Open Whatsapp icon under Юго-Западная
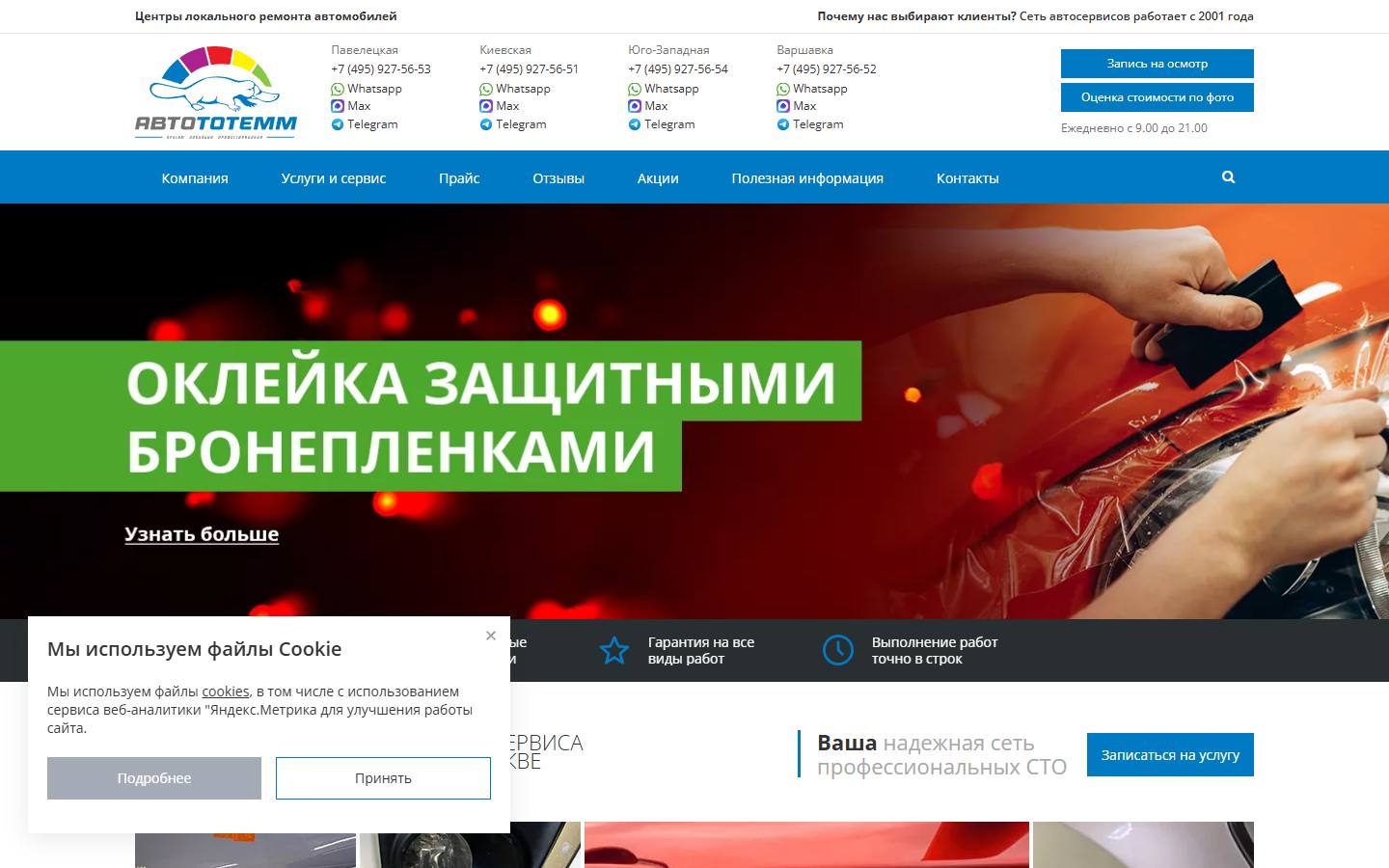The image size is (1389, 868). coord(635,89)
